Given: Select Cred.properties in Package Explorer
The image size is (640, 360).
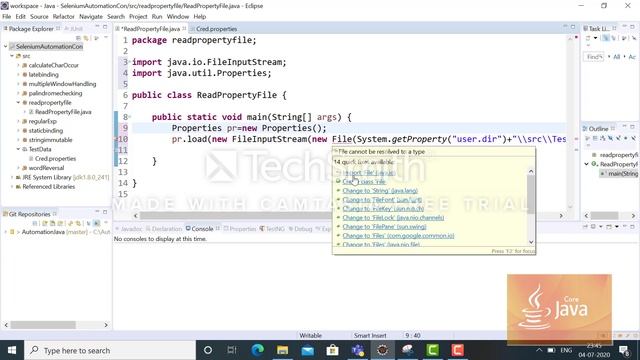Looking at the screenshot, I should pos(55,159).
